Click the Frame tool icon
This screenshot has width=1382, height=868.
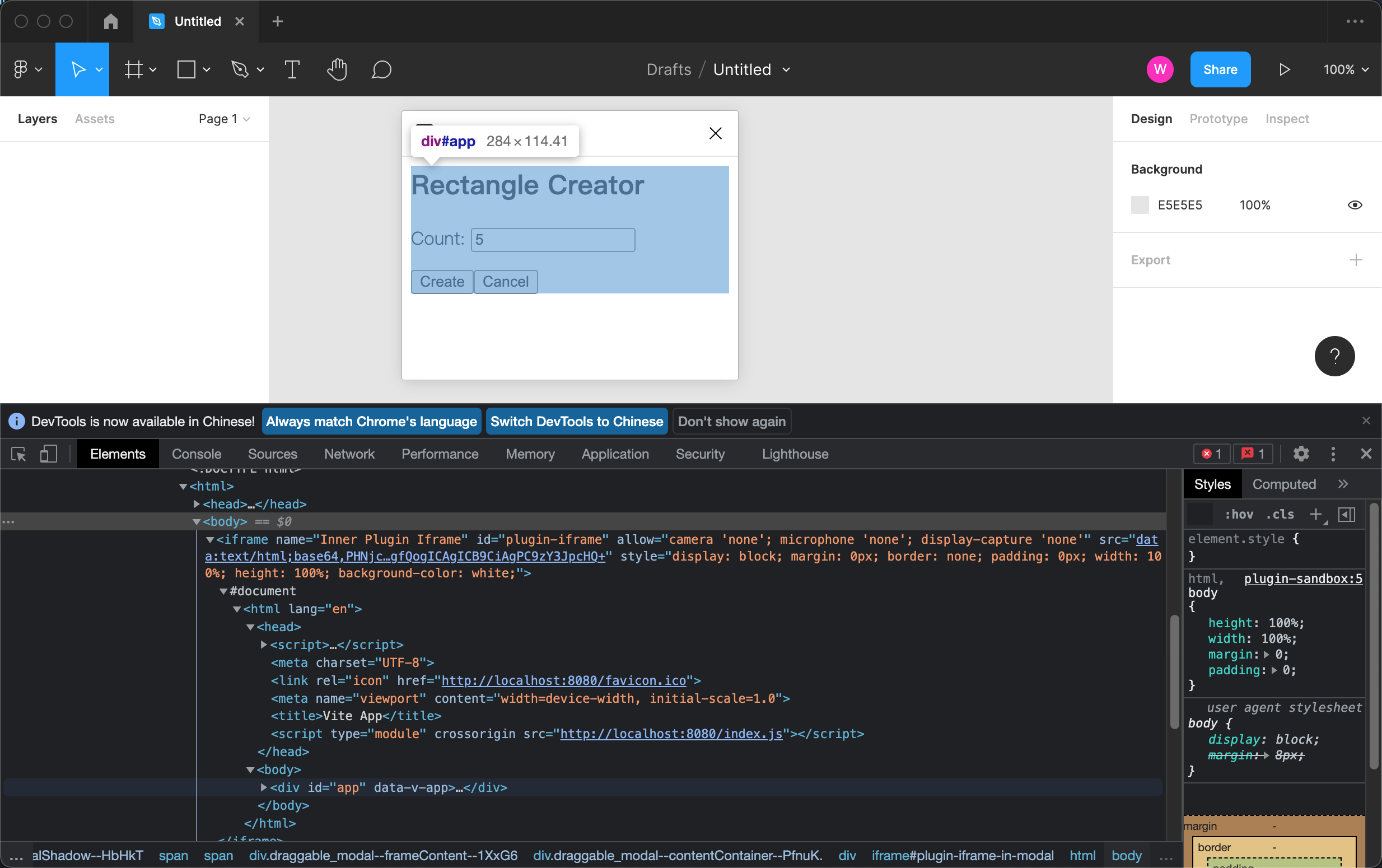(x=134, y=69)
